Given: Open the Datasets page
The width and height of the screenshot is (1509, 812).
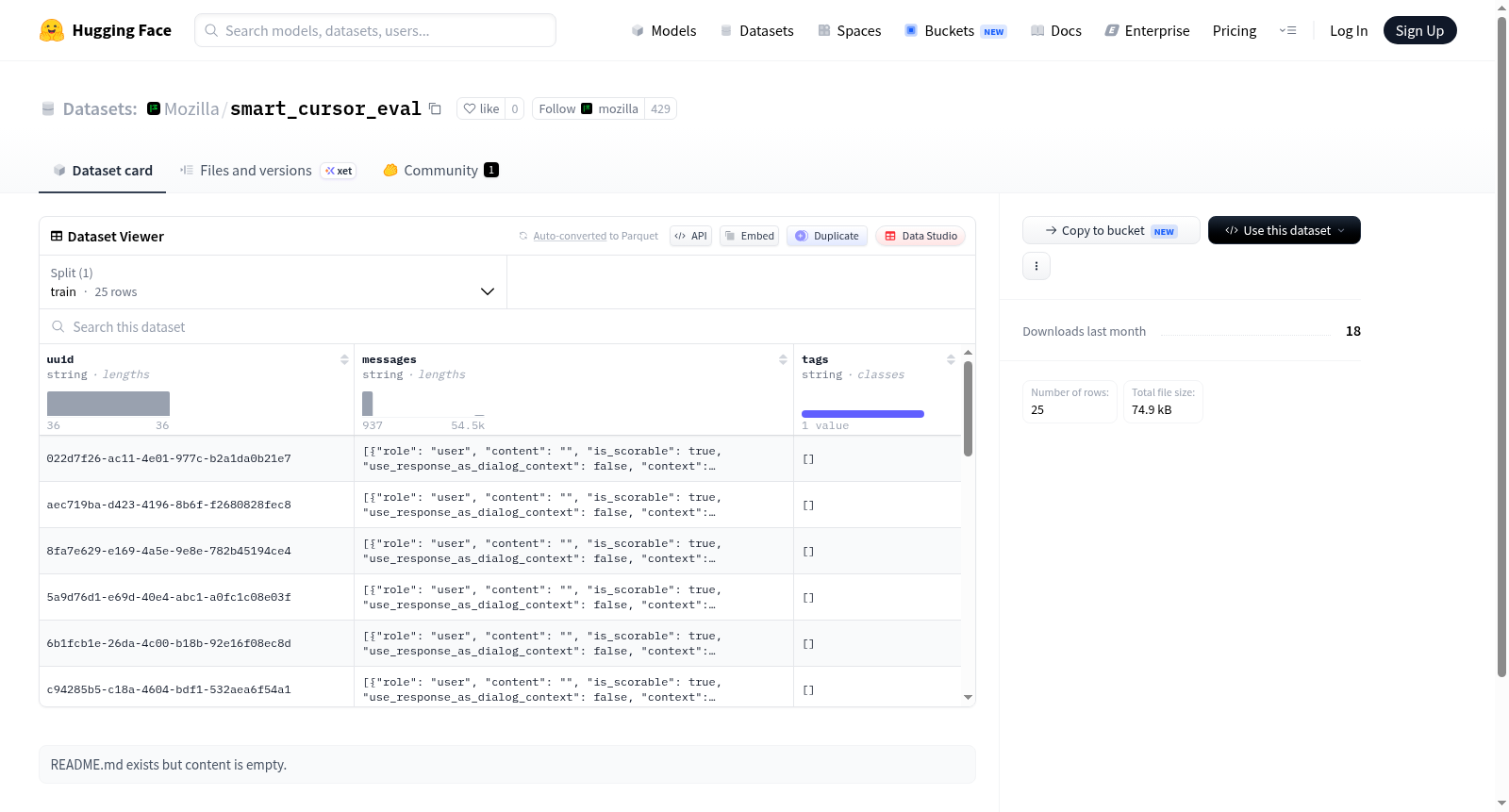Looking at the screenshot, I should tap(756, 30).
